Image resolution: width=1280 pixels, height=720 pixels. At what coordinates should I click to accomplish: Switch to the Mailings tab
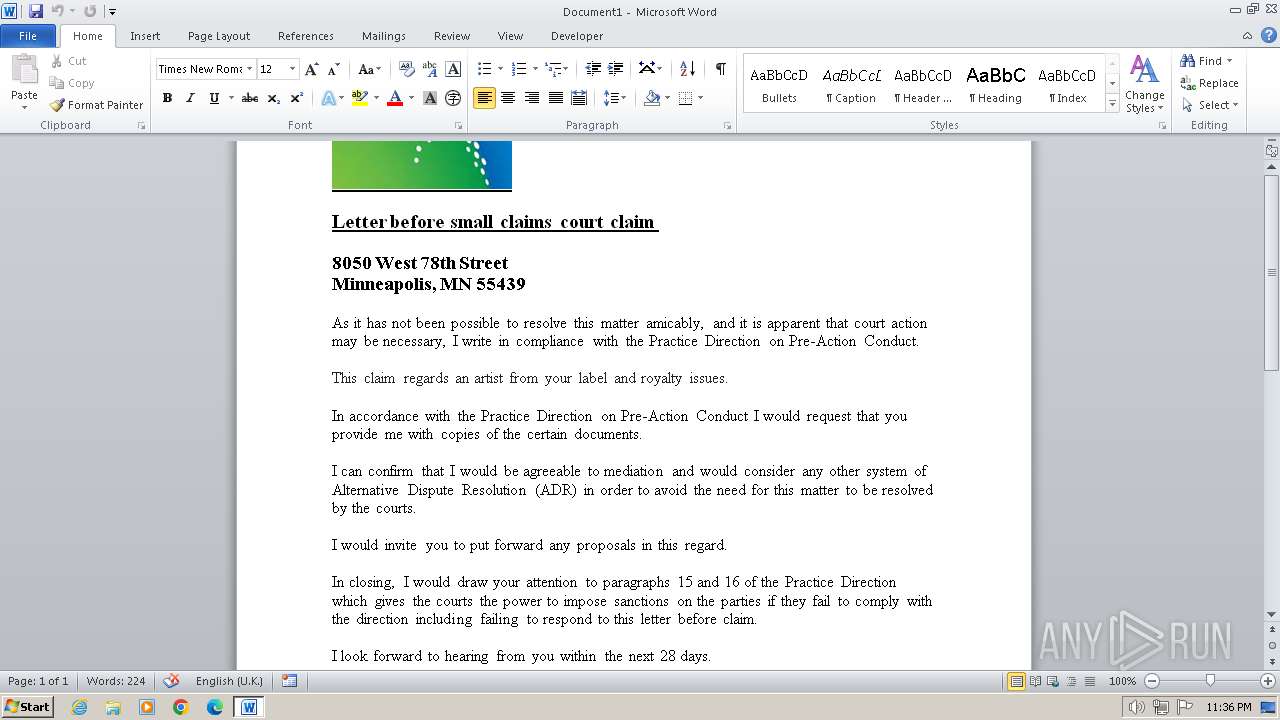coord(384,36)
